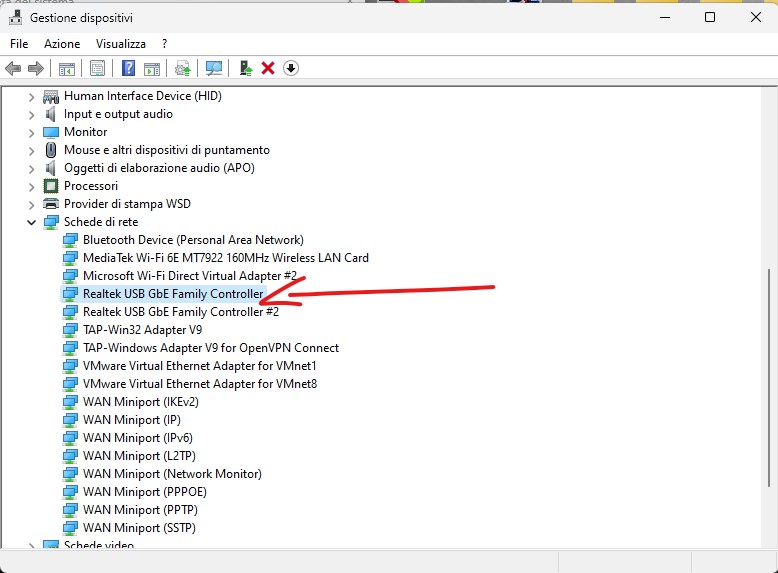Image resolution: width=778 pixels, height=573 pixels.
Task: Select WAN Miniport (IKEv2)
Action: pyautogui.click(x=141, y=402)
